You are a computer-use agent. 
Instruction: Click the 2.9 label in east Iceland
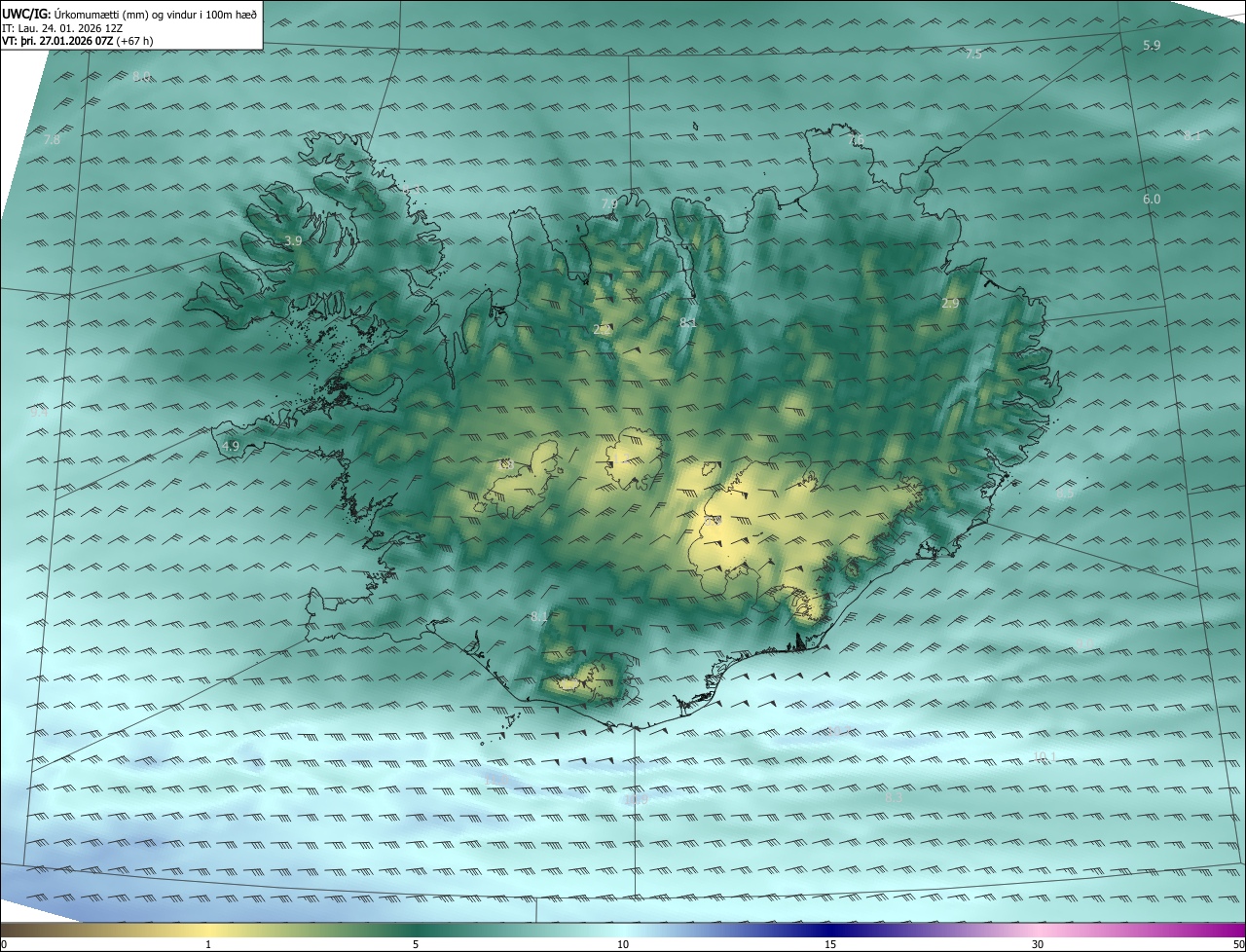[951, 304]
